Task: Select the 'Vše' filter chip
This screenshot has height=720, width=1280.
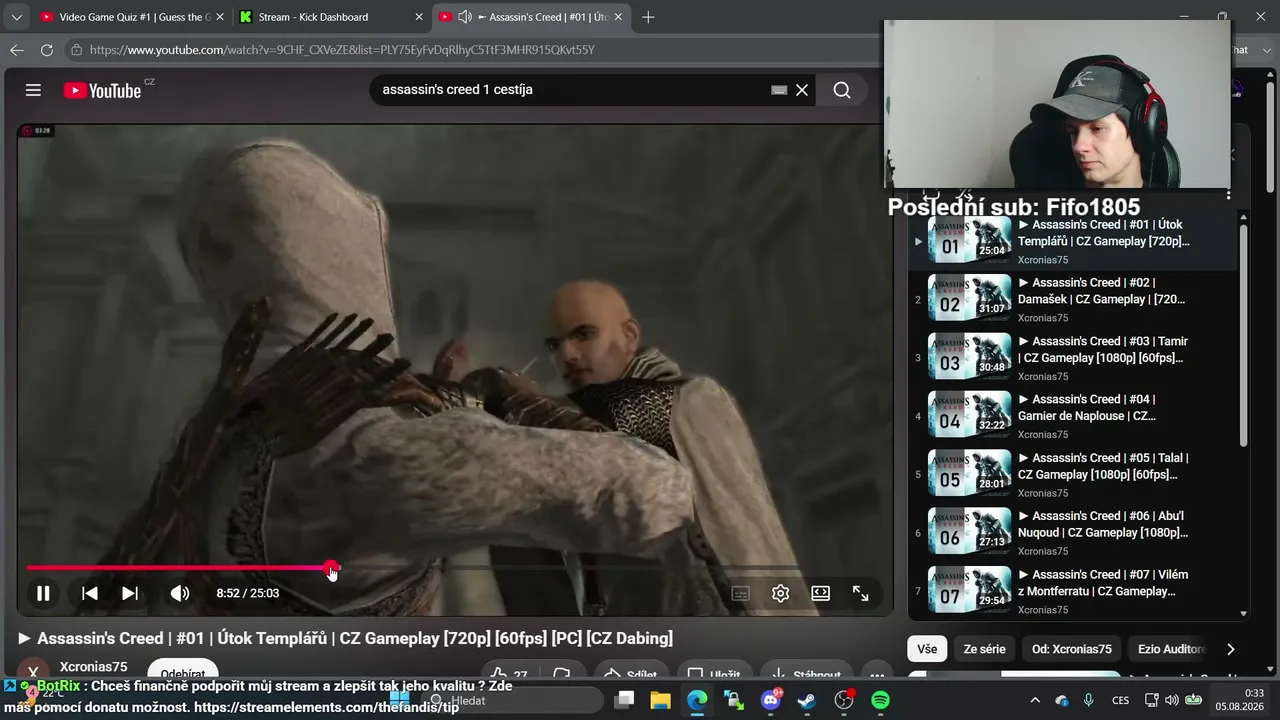Action: [927, 649]
